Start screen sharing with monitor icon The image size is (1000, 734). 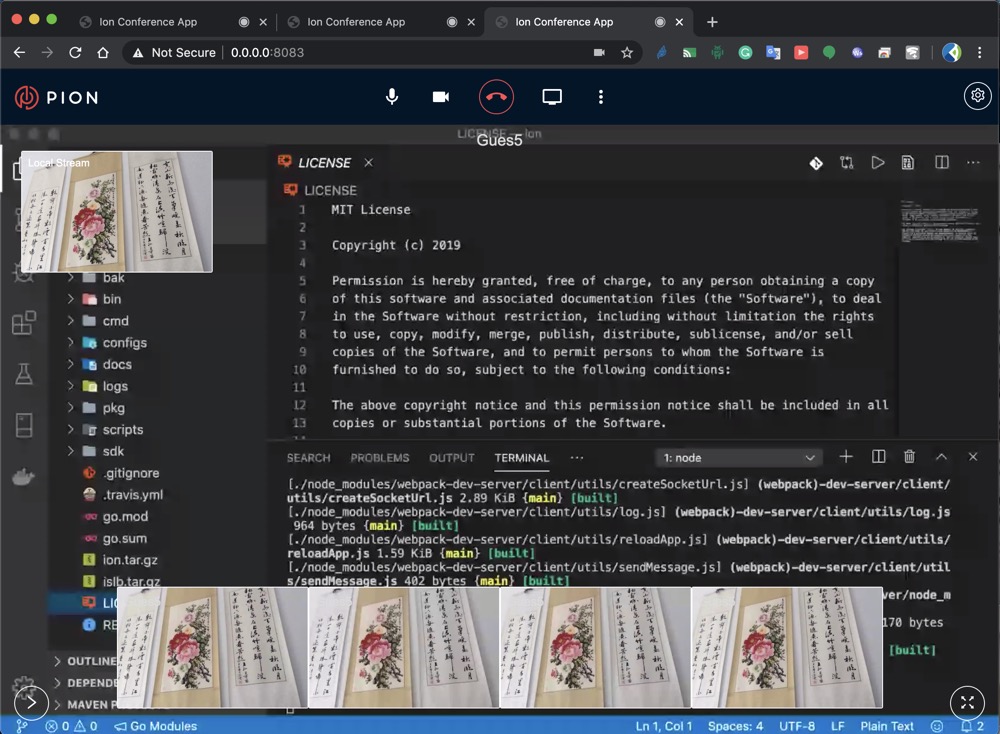pyautogui.click(x=552, y=97)
